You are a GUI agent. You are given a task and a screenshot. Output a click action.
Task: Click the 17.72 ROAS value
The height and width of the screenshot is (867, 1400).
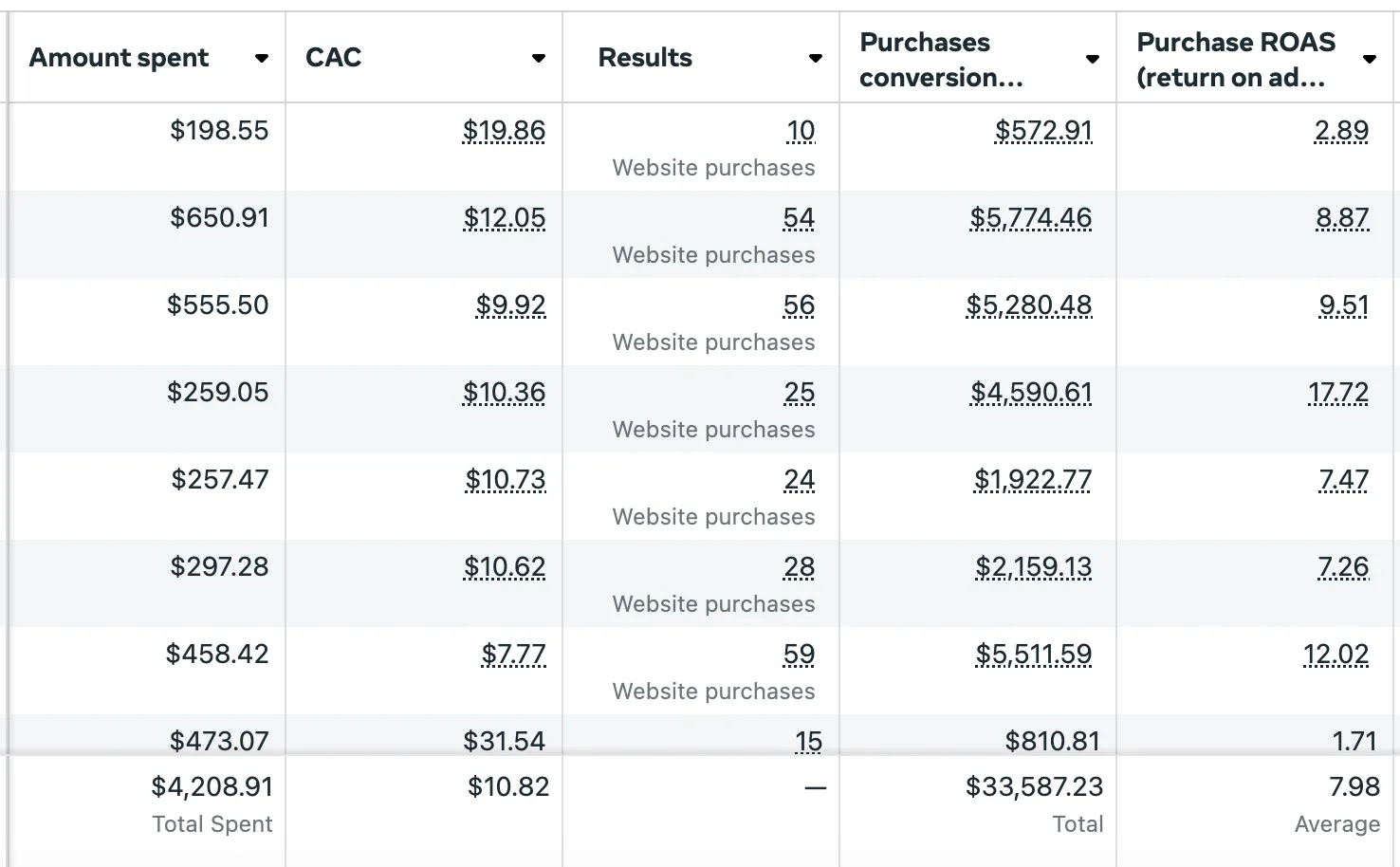click(1338, 393)
